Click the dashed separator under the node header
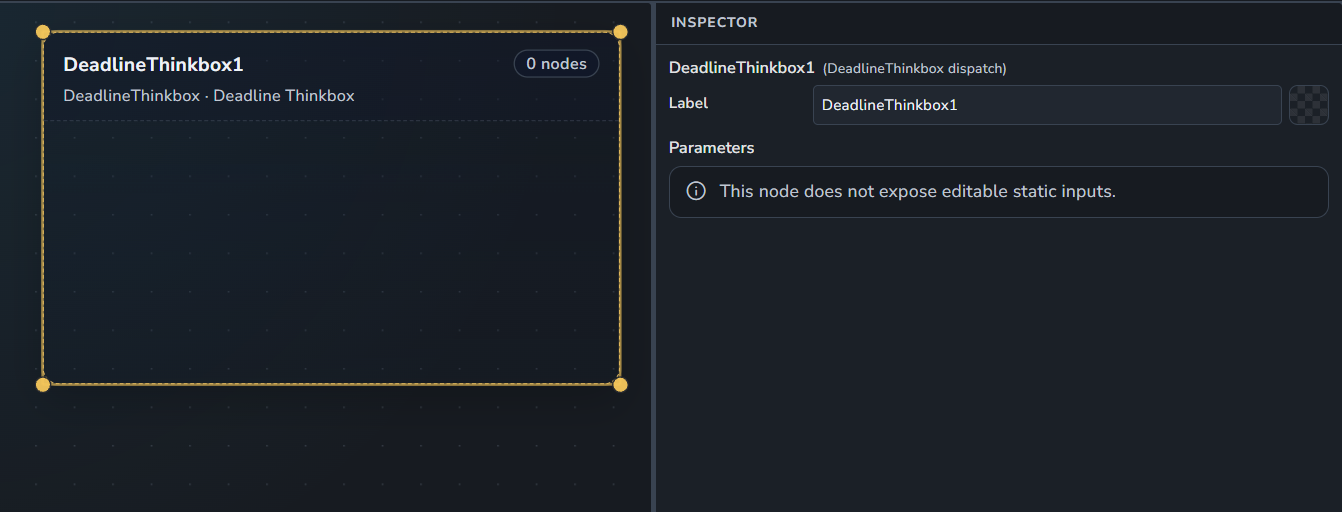This screenshot has height=512, width=1342. tap(331, 121)
